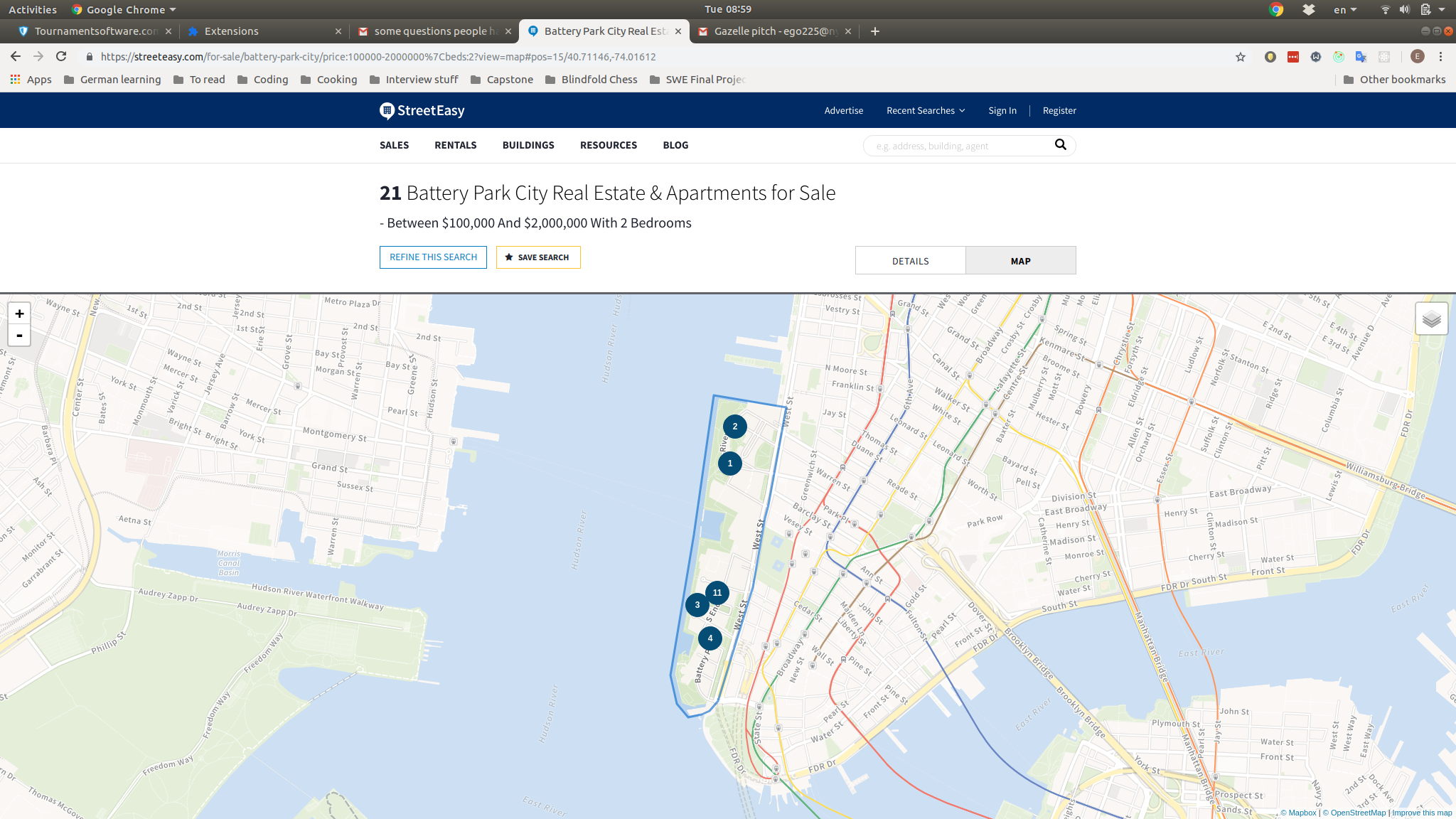Click the search magnifier icon

coord(1060,145)
